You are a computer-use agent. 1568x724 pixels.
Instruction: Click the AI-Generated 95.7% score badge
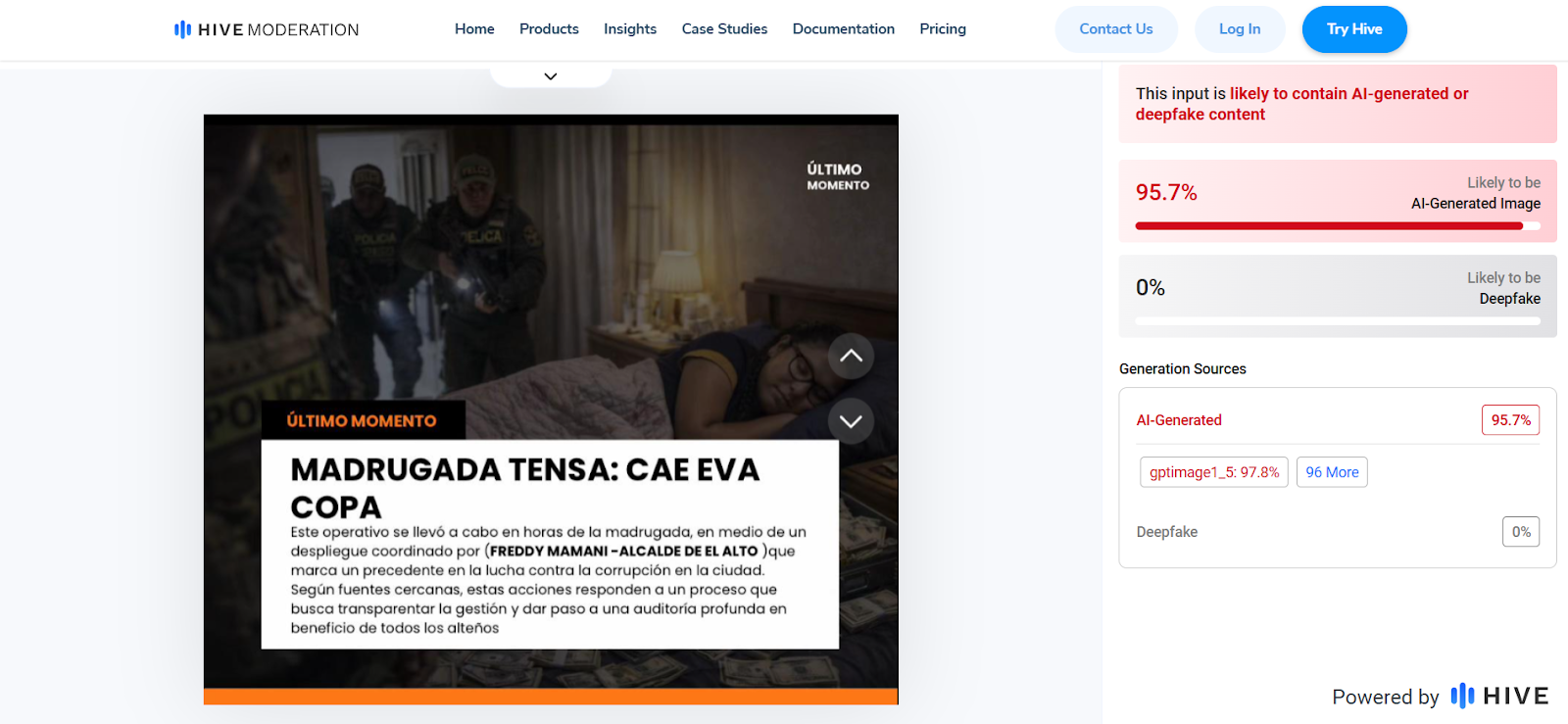[x=1510, y=420]
